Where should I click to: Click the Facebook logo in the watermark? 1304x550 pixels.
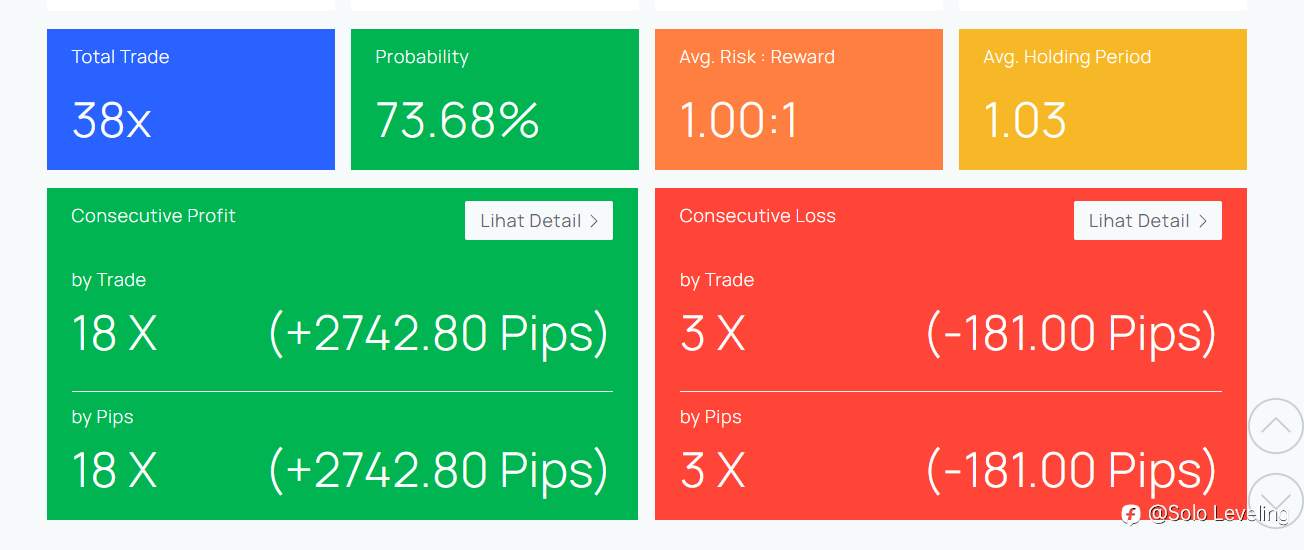tap(1131, 514)
